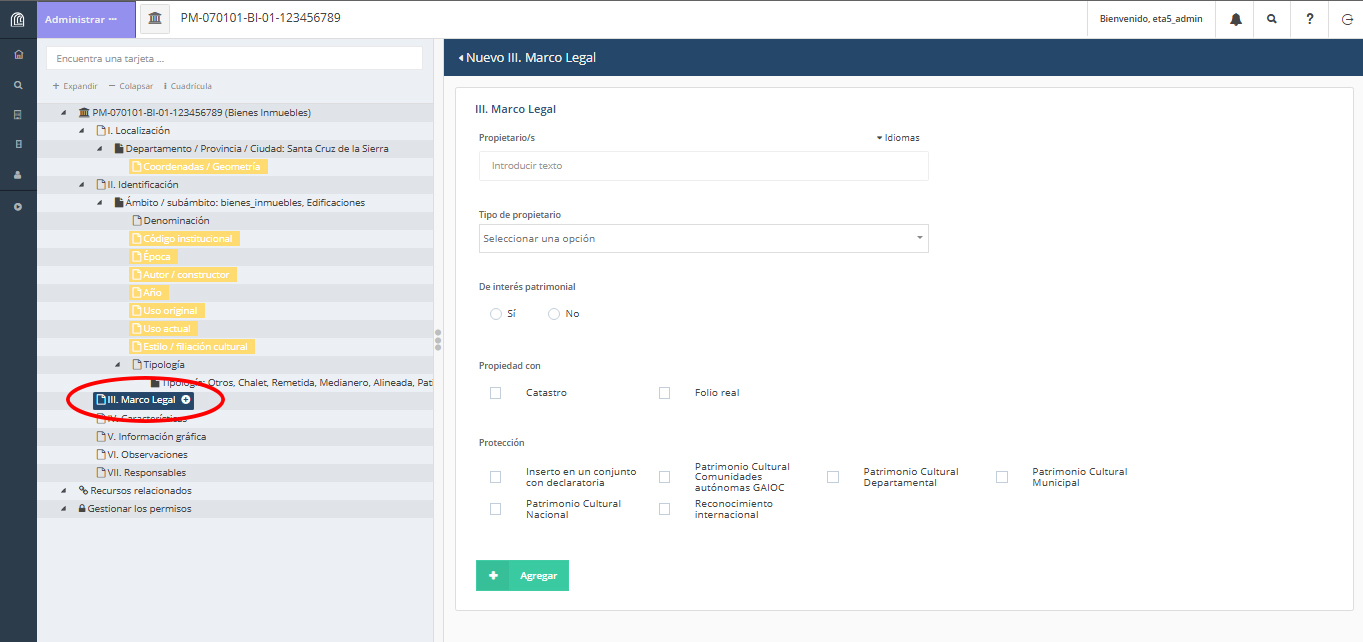Click the logout icon in header

coord(1346,19)
